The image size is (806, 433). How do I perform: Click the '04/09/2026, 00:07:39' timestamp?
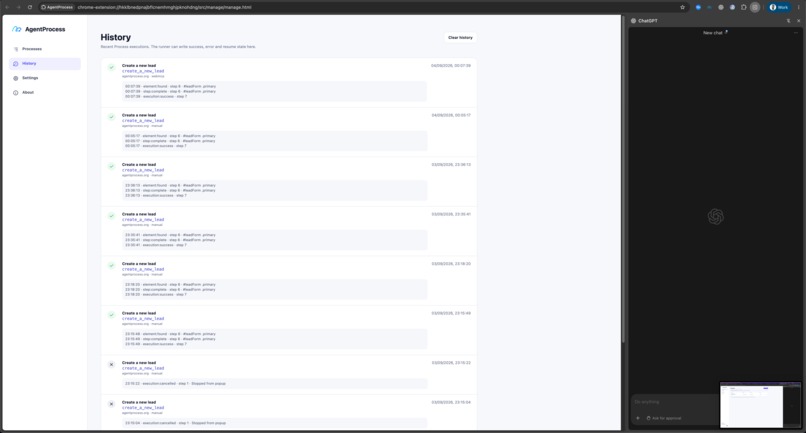451,66
